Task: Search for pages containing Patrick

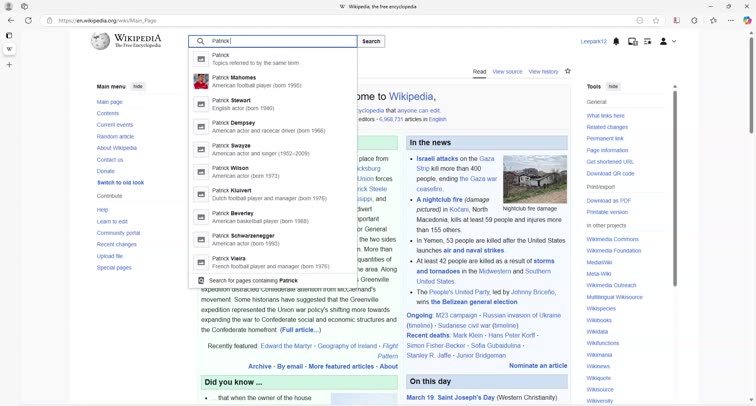Action: [x=273, y=281]
